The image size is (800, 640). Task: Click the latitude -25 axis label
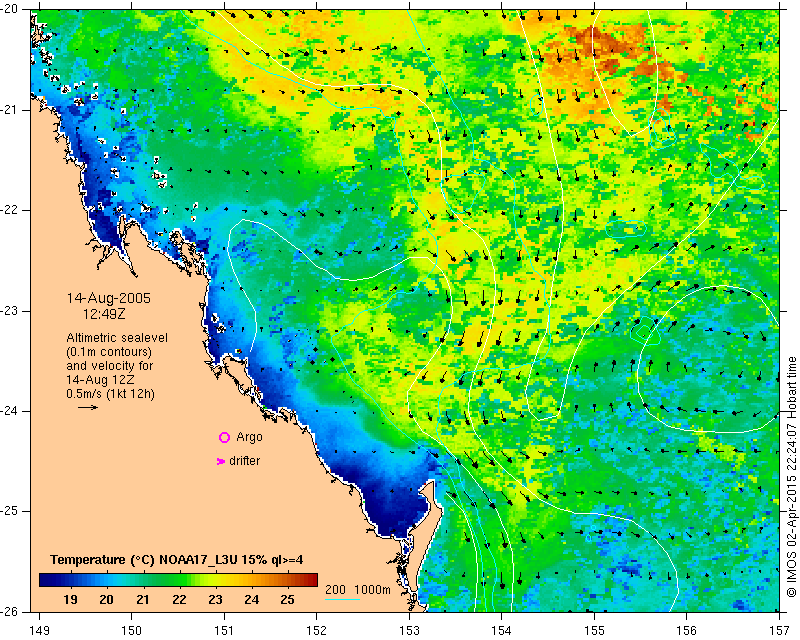10,511
